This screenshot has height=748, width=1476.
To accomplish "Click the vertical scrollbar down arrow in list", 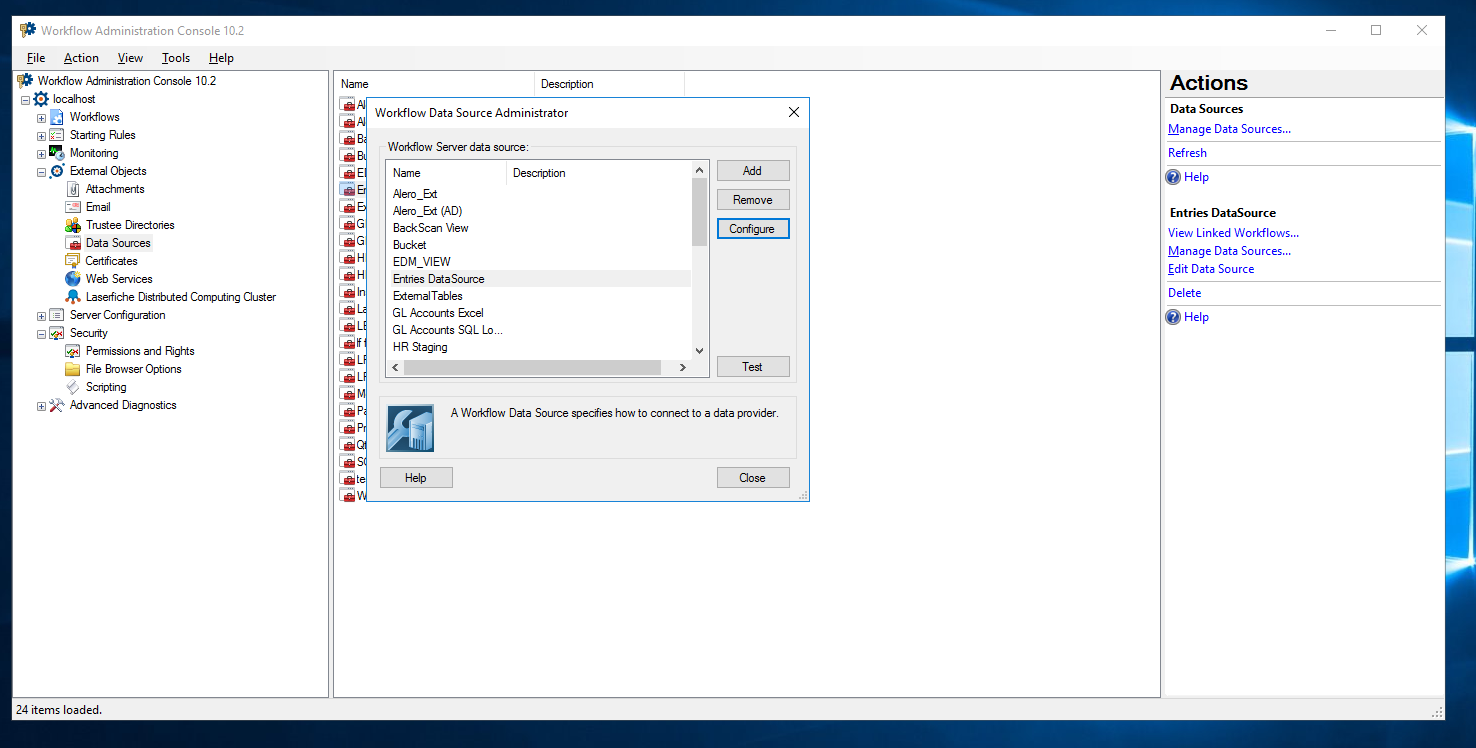I will tap(699, 351).
